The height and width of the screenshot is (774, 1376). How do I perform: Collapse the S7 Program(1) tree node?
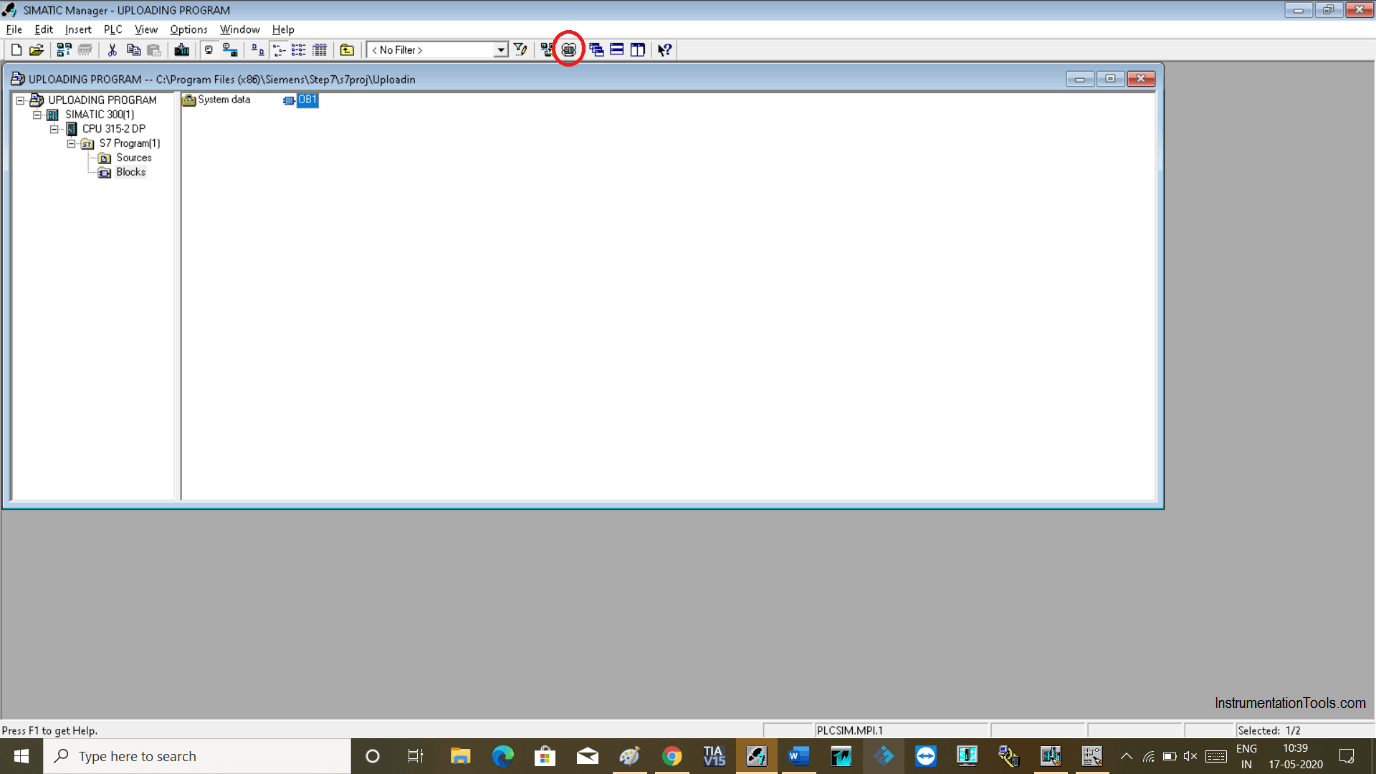71,143
